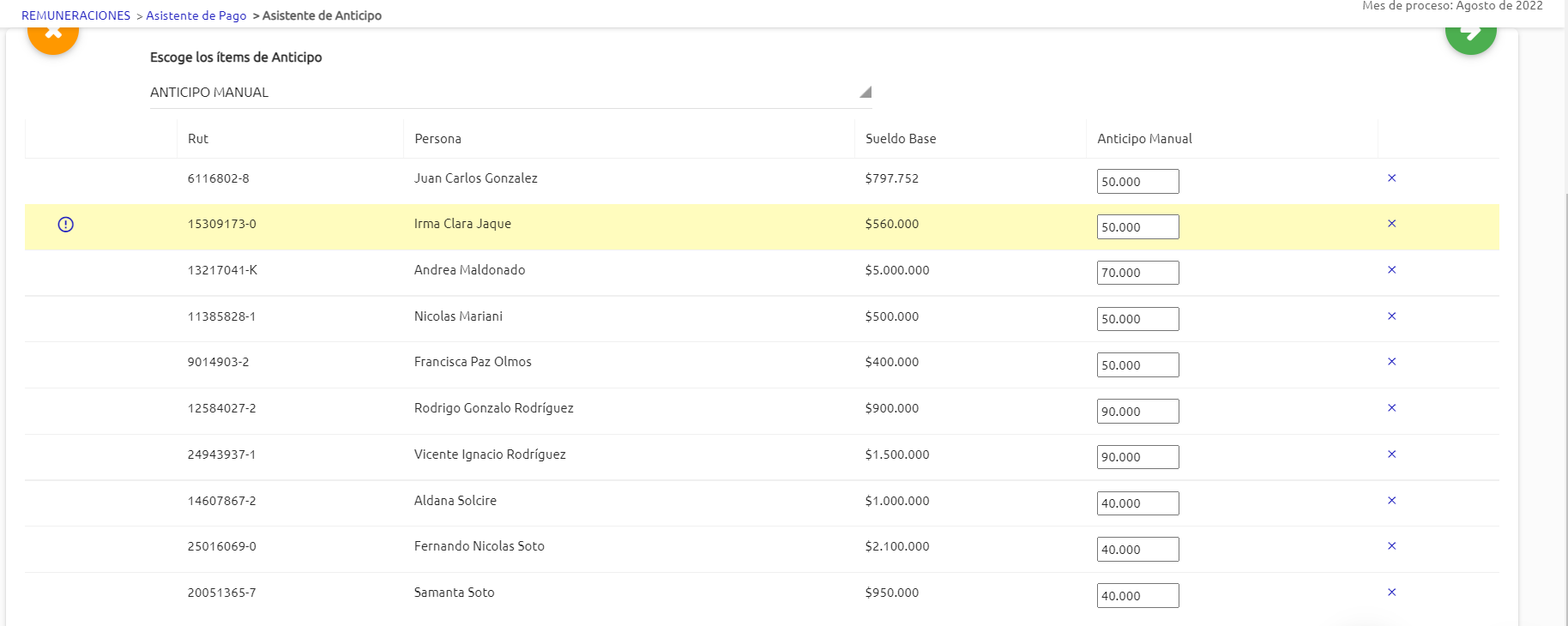Click the name Francisca Paz Olmos
Viewport: 1568px width, 626px height.
pos(473,362)
